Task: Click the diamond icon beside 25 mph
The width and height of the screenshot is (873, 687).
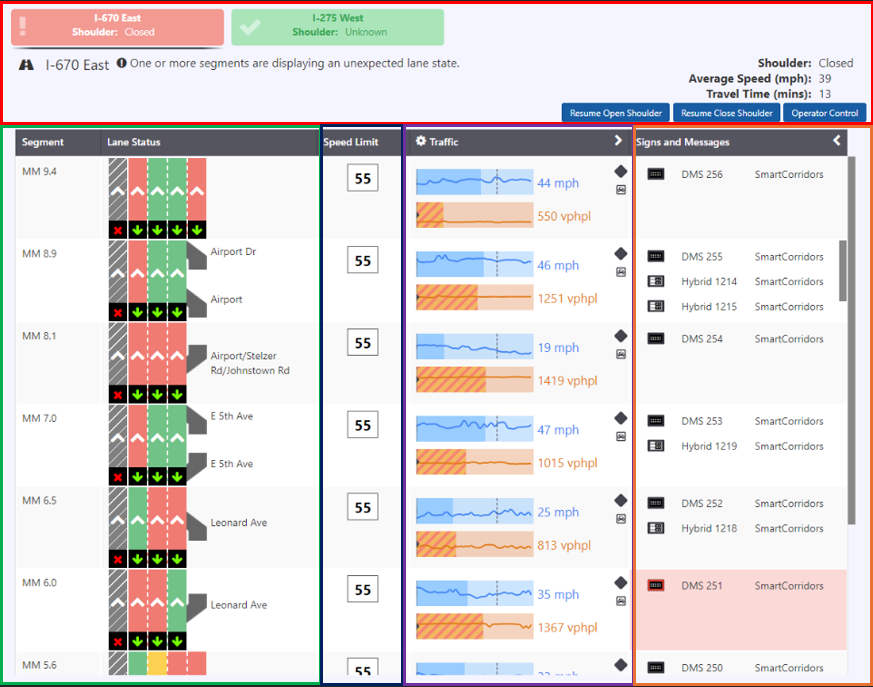Action: [621, 500]
